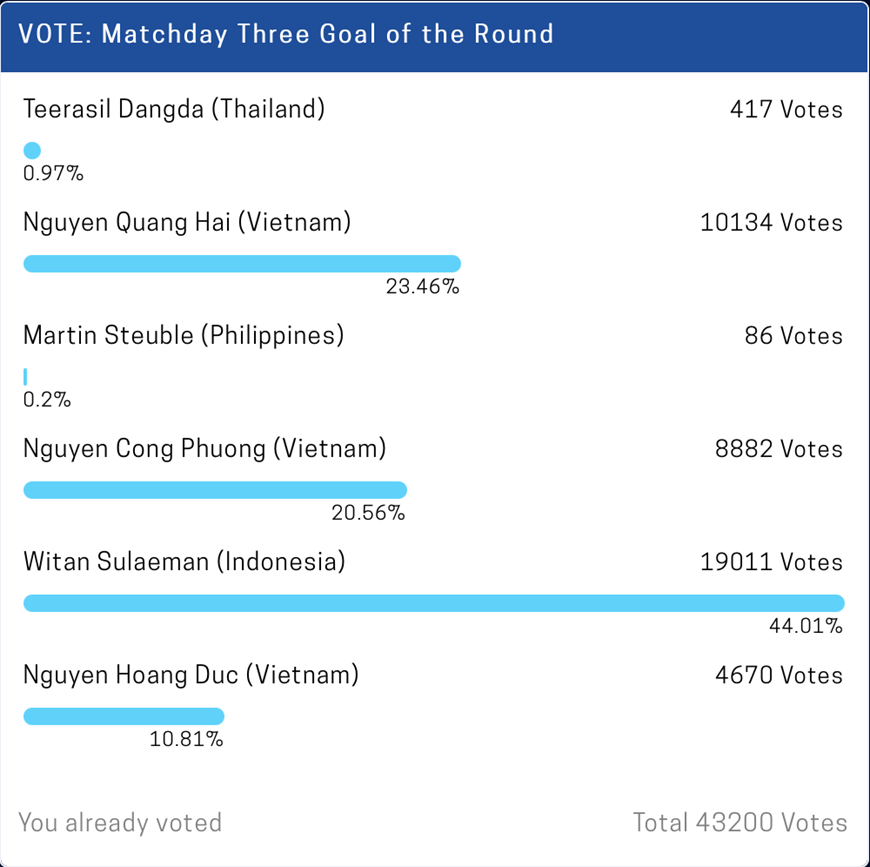Pick Nguyen Cong Phuong (Vietnam) option
This screenshot has height=867, width=870.
tap(204, 449)
